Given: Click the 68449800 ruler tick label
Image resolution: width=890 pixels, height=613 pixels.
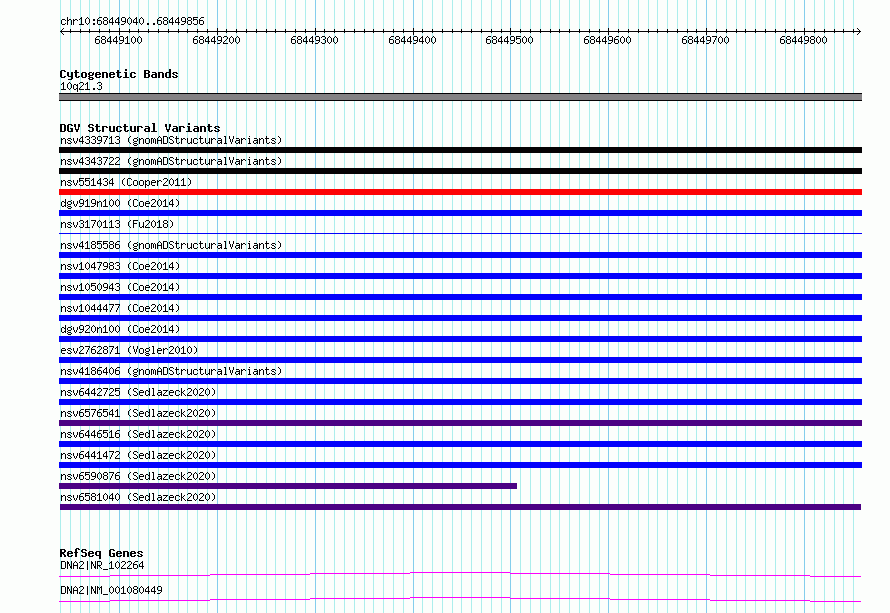Looking at the screenshot, I should click(803, 40).
